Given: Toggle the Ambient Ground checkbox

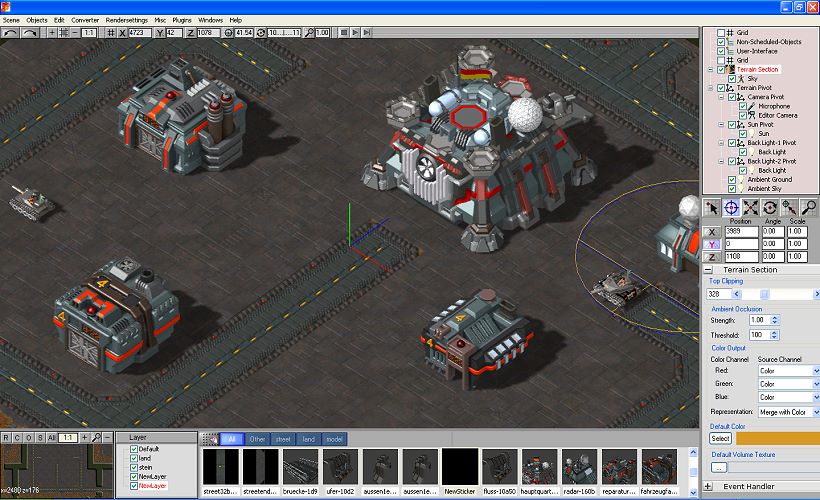Looking at the screenshot, I should tap(732, 179).
